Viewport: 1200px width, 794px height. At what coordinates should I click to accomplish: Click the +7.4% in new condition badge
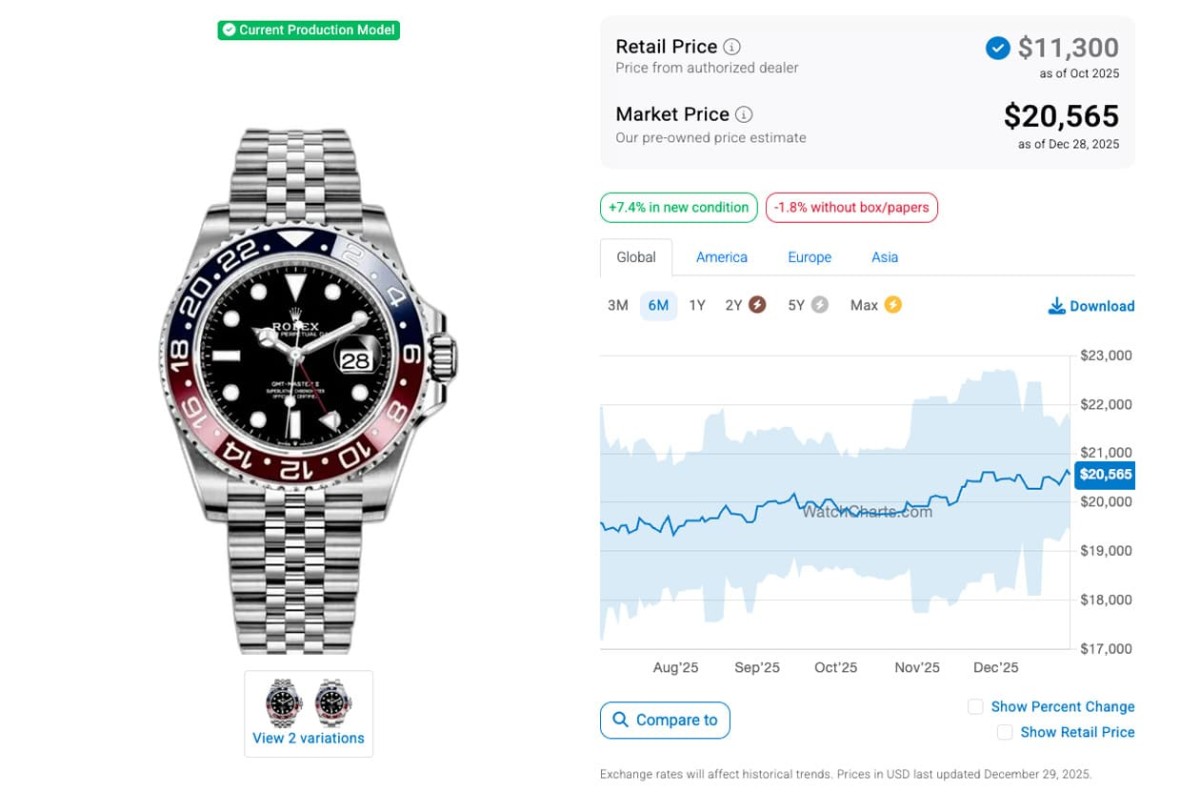point(679,208)
